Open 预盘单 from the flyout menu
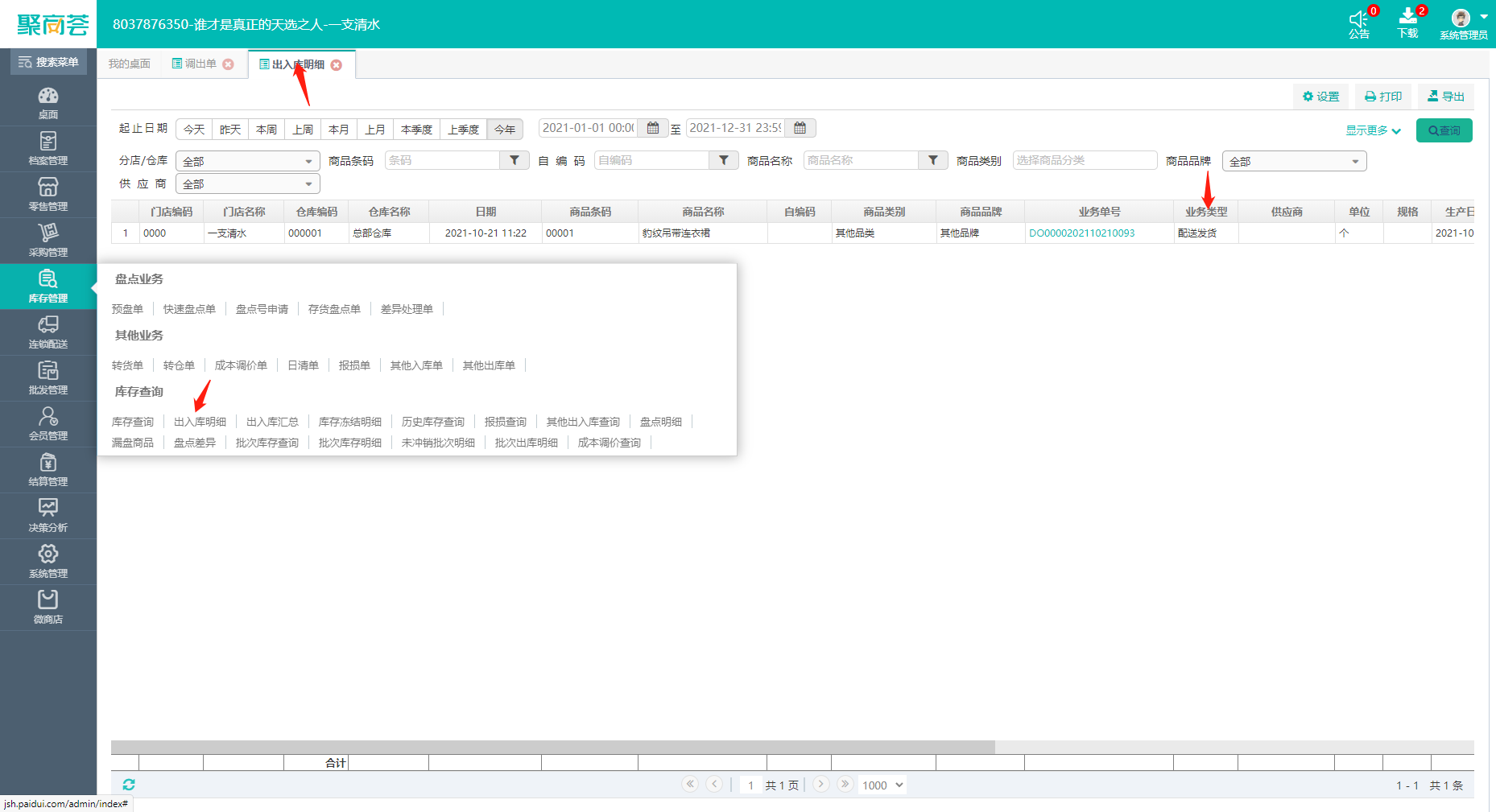The height and width of the screenshot is (812, 1496). click(127, 309)
